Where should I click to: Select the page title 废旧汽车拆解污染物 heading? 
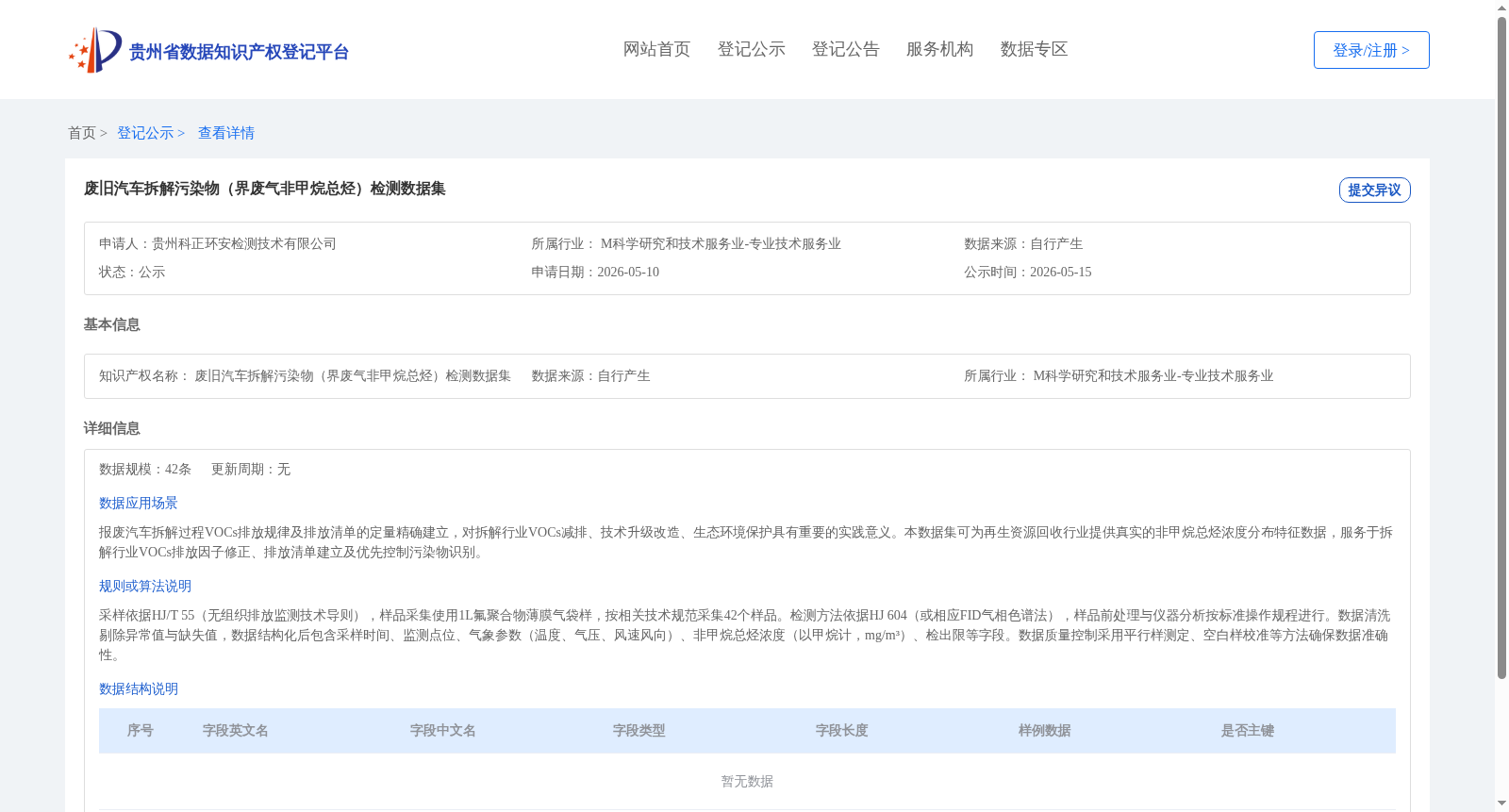tap(265, 189)
